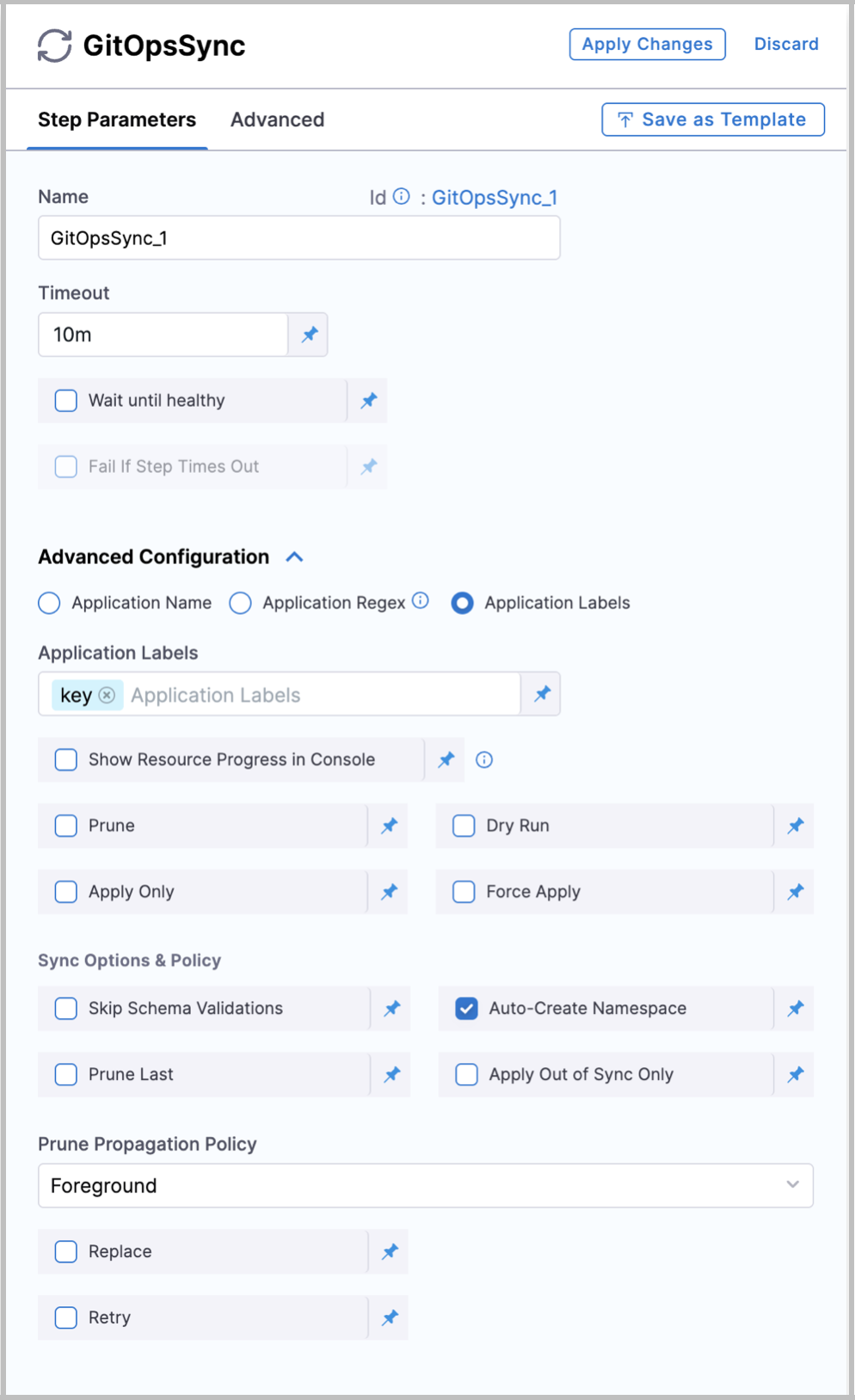Click the info icon beside Id label
This screenshot has width=855, height=1400.
[x=402, y=197]
